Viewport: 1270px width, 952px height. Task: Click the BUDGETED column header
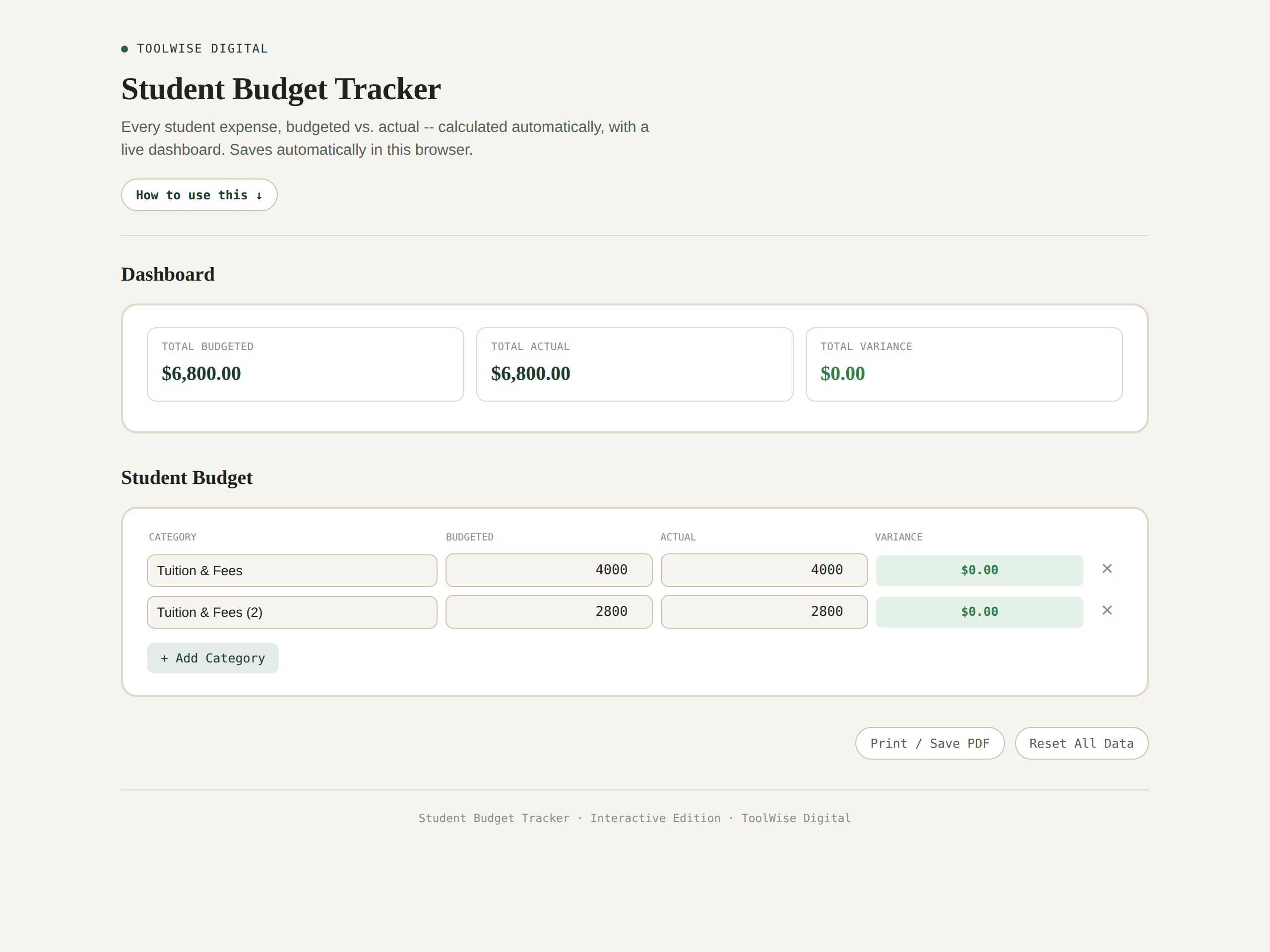coord(470,537)
